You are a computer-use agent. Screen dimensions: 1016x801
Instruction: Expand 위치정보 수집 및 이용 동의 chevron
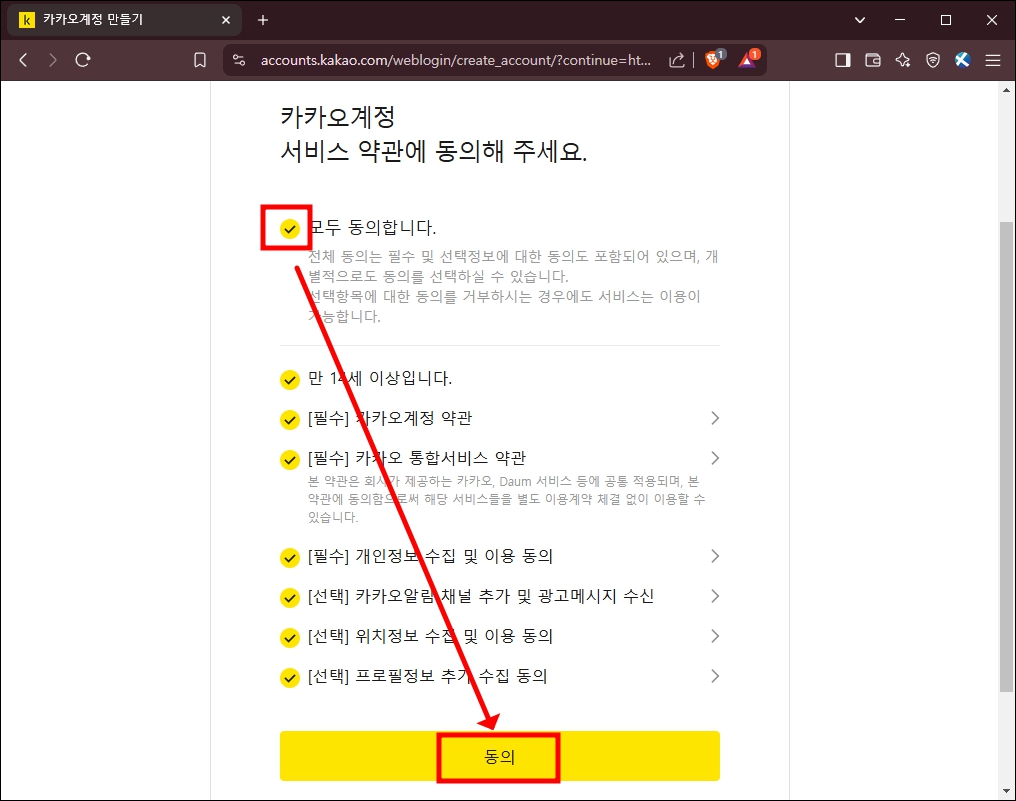click(715, 636)
